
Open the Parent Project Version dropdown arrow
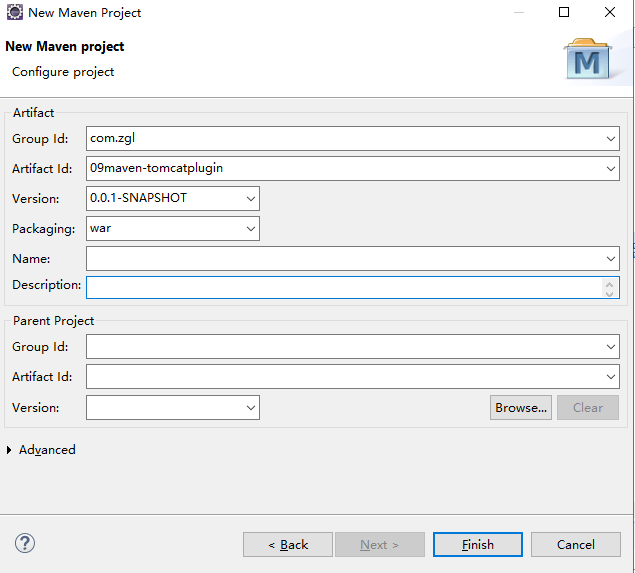pos(251,408)
